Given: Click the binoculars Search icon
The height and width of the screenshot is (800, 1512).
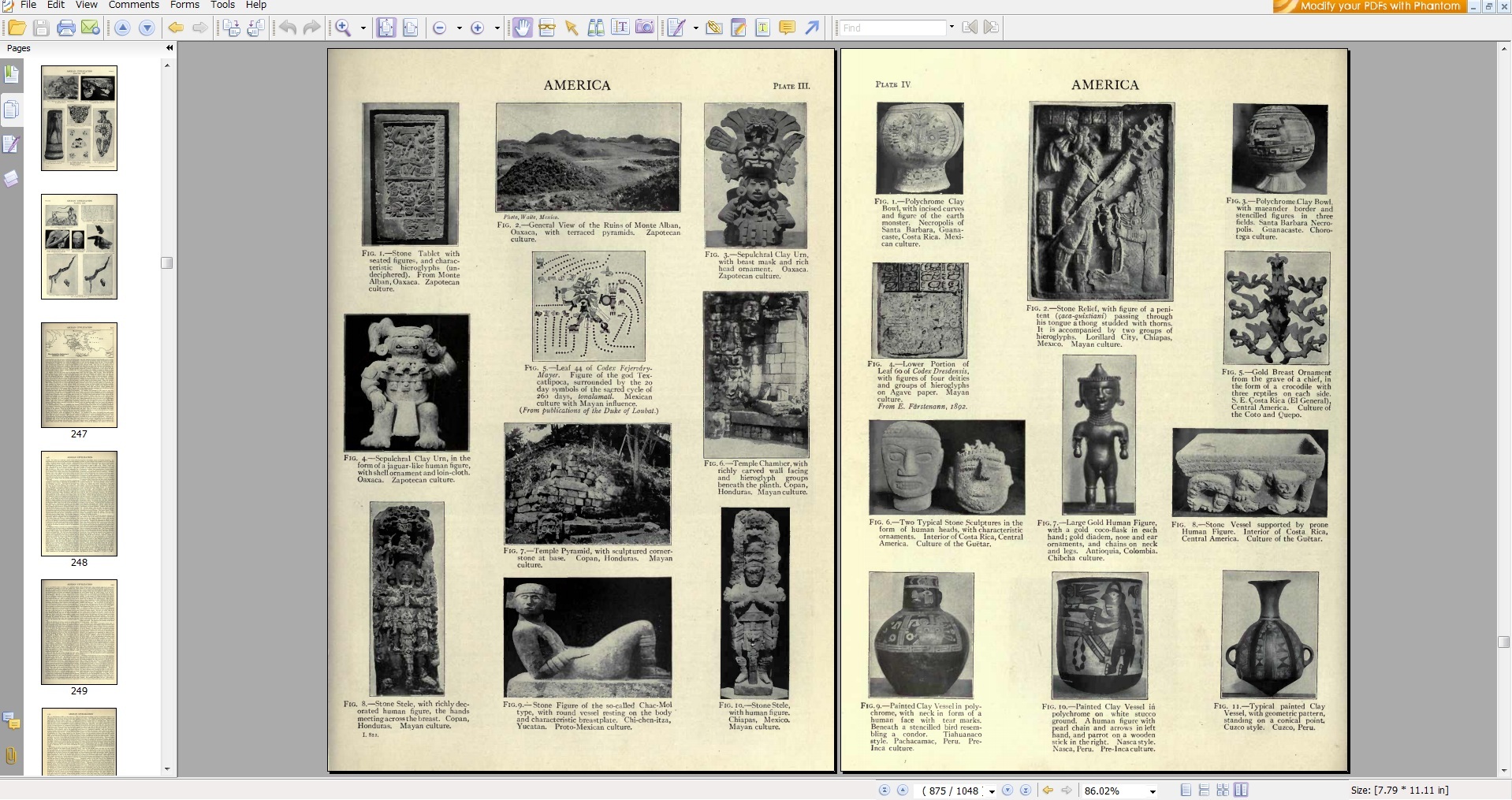Looking at the screenshot, I should 596,28.
